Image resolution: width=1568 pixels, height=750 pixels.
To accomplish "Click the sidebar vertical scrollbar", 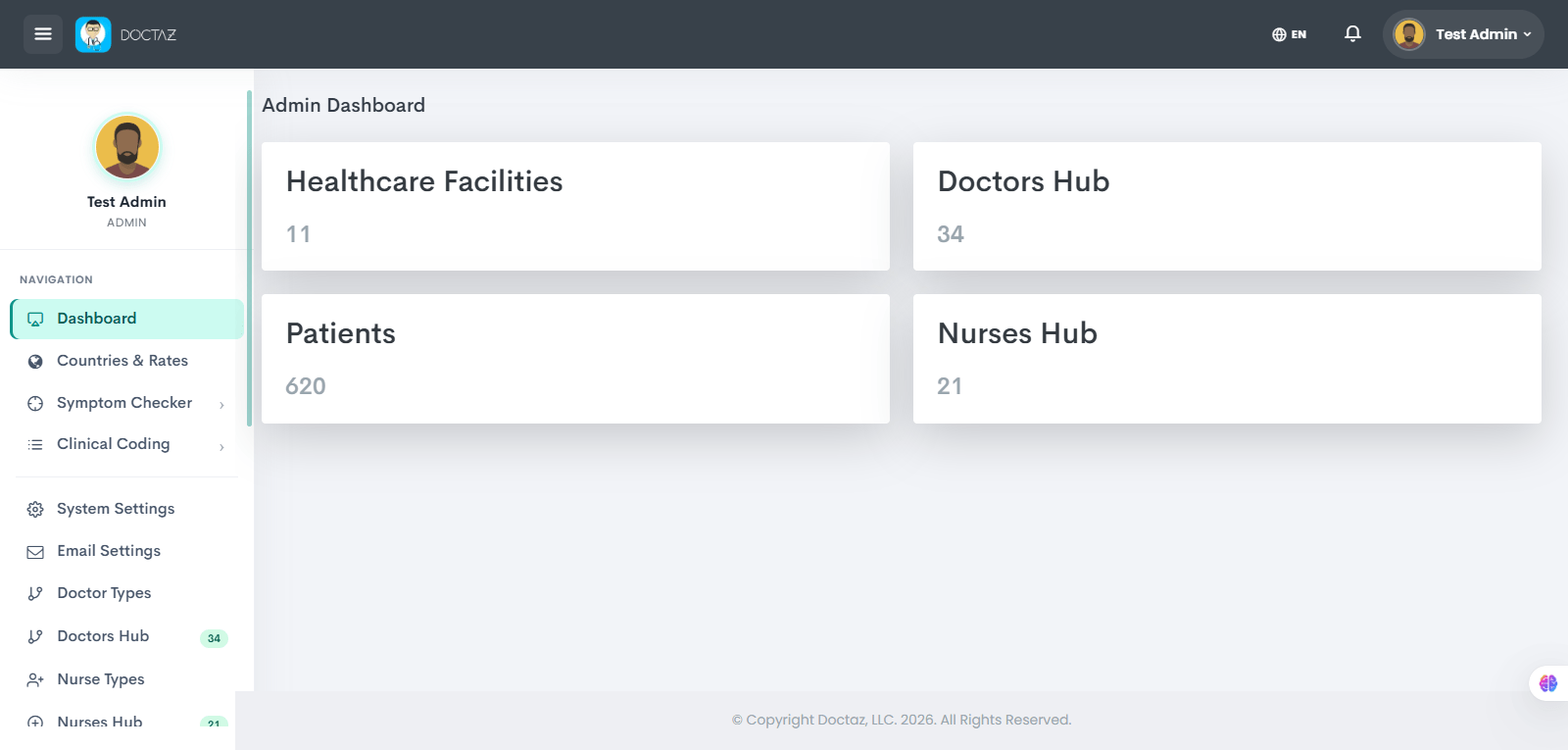I will click(x=249, y=258).
